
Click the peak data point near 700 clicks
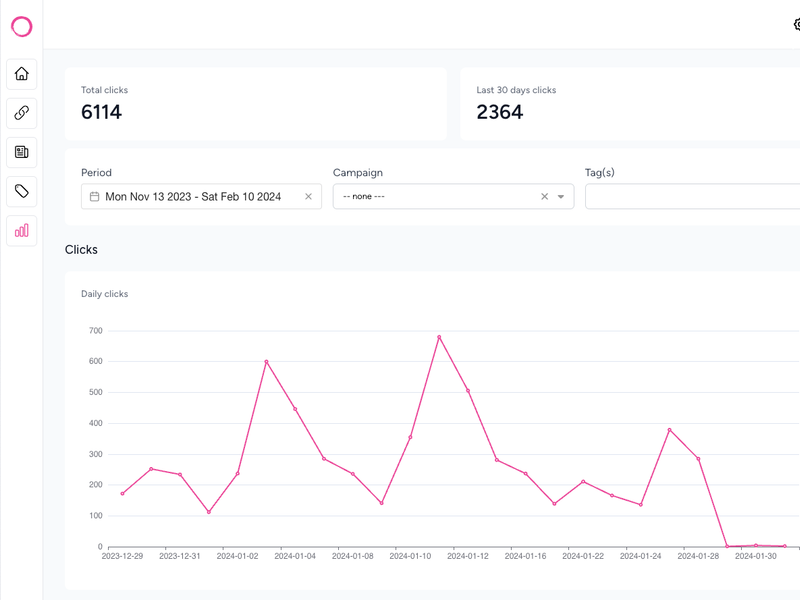coord(440,336)
